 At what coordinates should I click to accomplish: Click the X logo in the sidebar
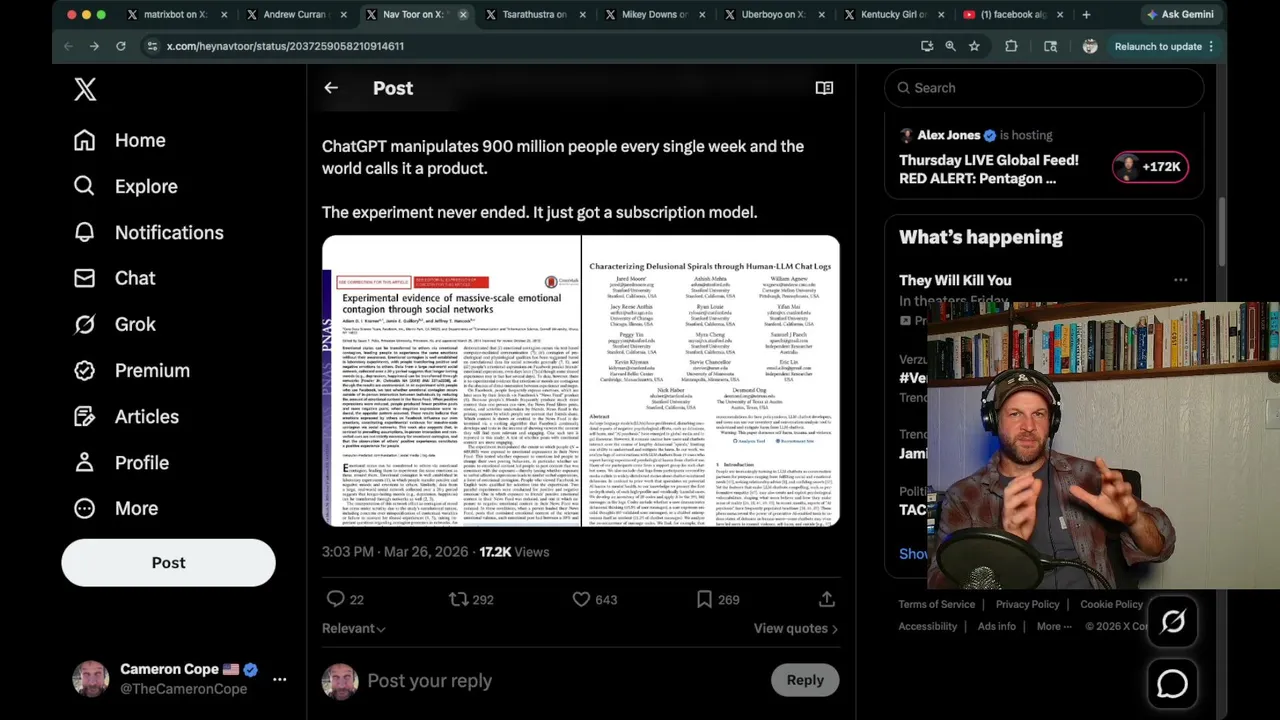point(85,89)
